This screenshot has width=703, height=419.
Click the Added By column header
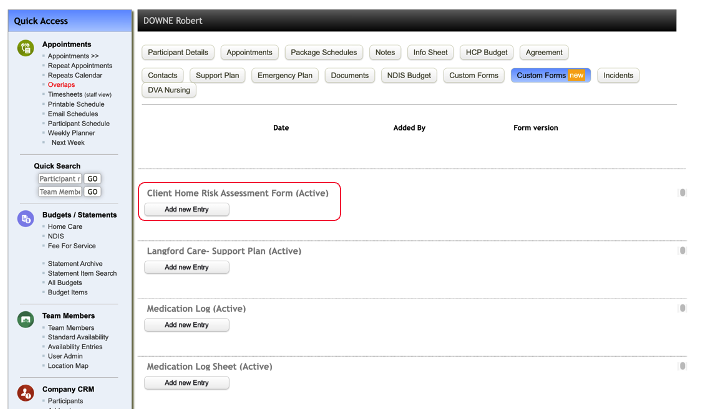point(409,128)
